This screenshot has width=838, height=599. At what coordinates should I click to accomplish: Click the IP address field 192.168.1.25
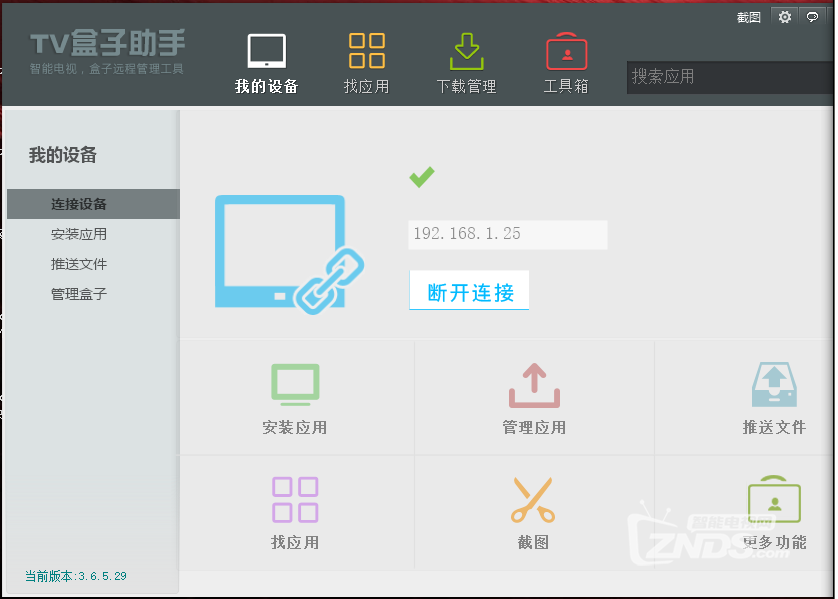point(508,235)
